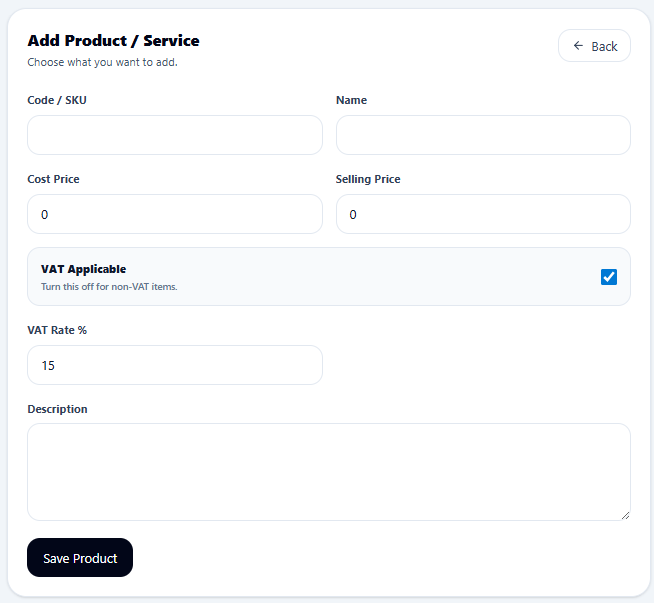Screen dimensions: 654x603
Task: Click the 'VAT Rate %' label
Action: [x=57, y=330]
